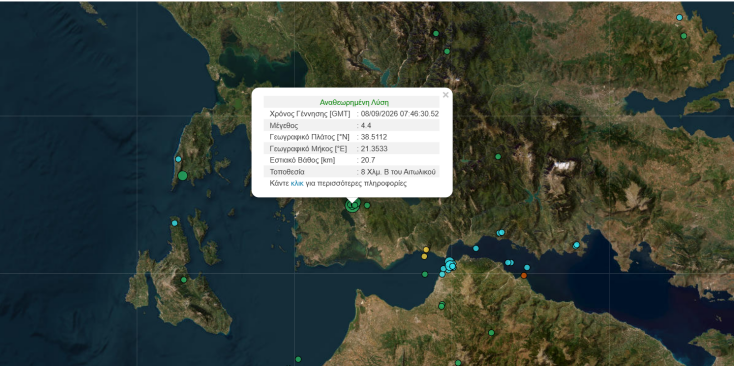Click the green marker inland in the northern Peloponnese
The height and width of the screenshot is (366, 734).
tap(491, 333)
